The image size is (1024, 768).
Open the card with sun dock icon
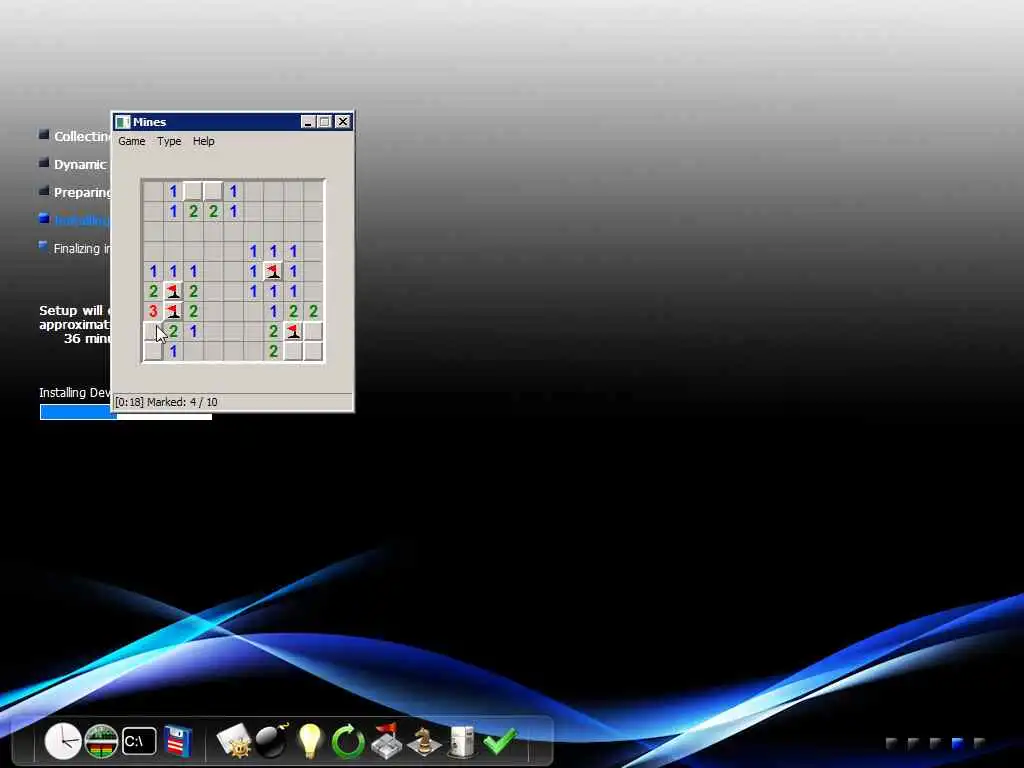[x=234, y=741]
